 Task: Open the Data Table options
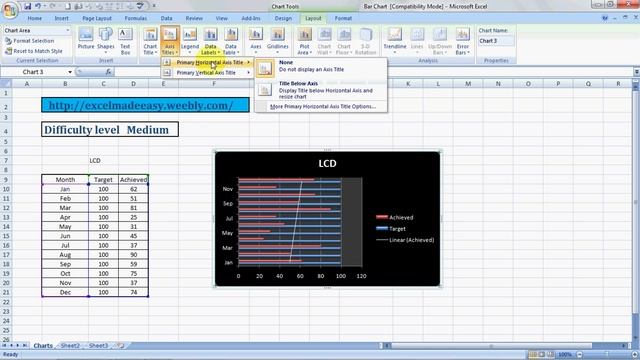tap(231, 41)
